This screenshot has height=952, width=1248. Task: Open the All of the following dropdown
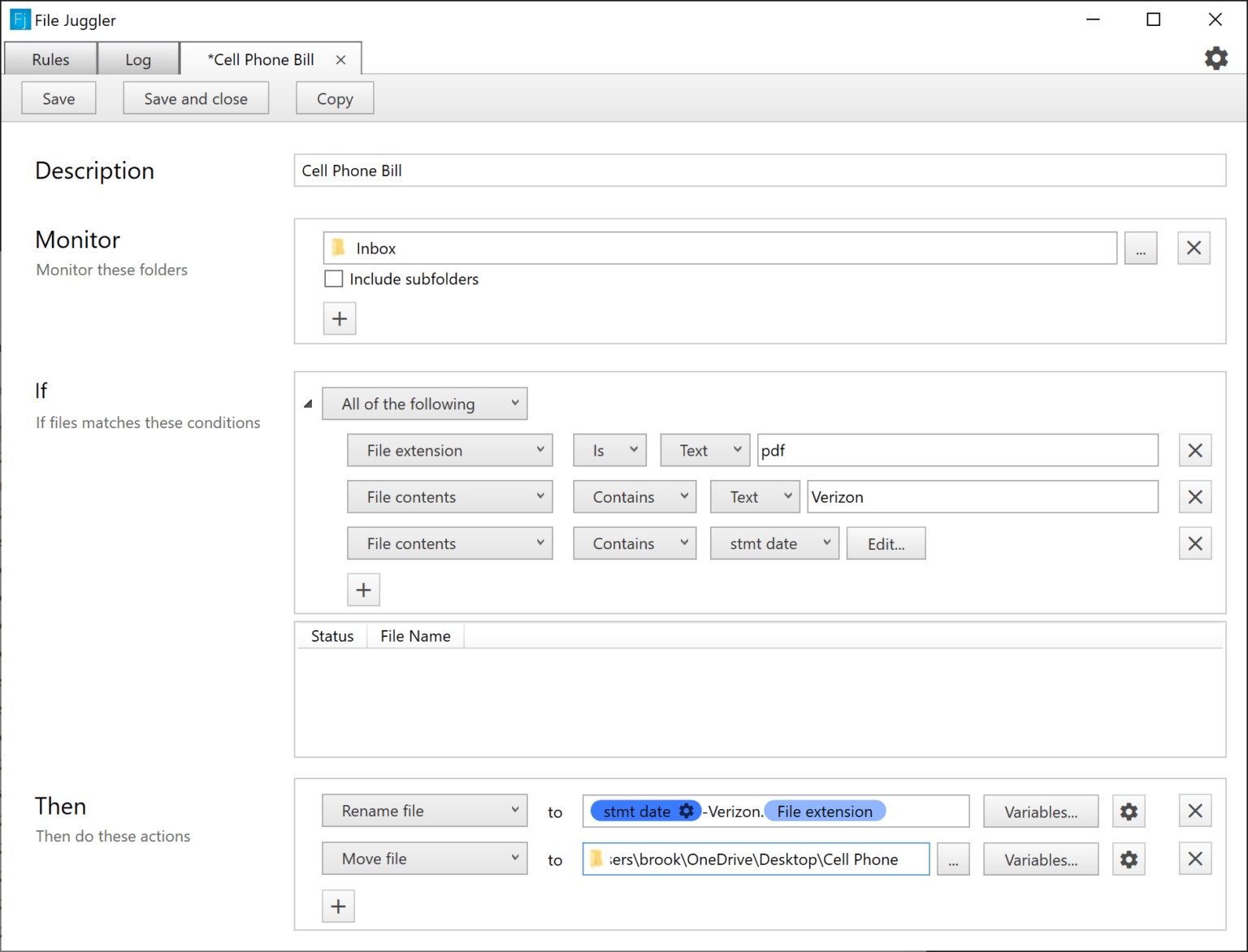click(x=424, y=403)
